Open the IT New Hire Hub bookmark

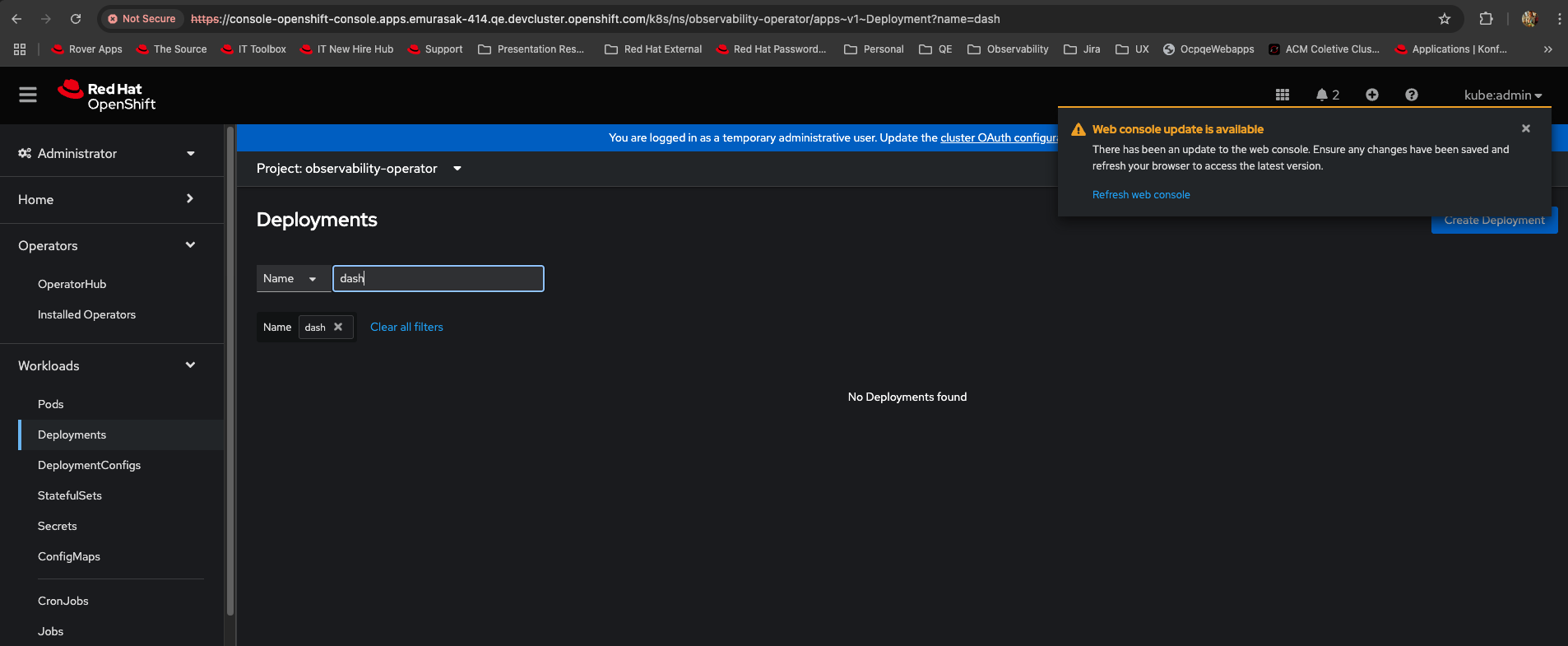(346, 49)
